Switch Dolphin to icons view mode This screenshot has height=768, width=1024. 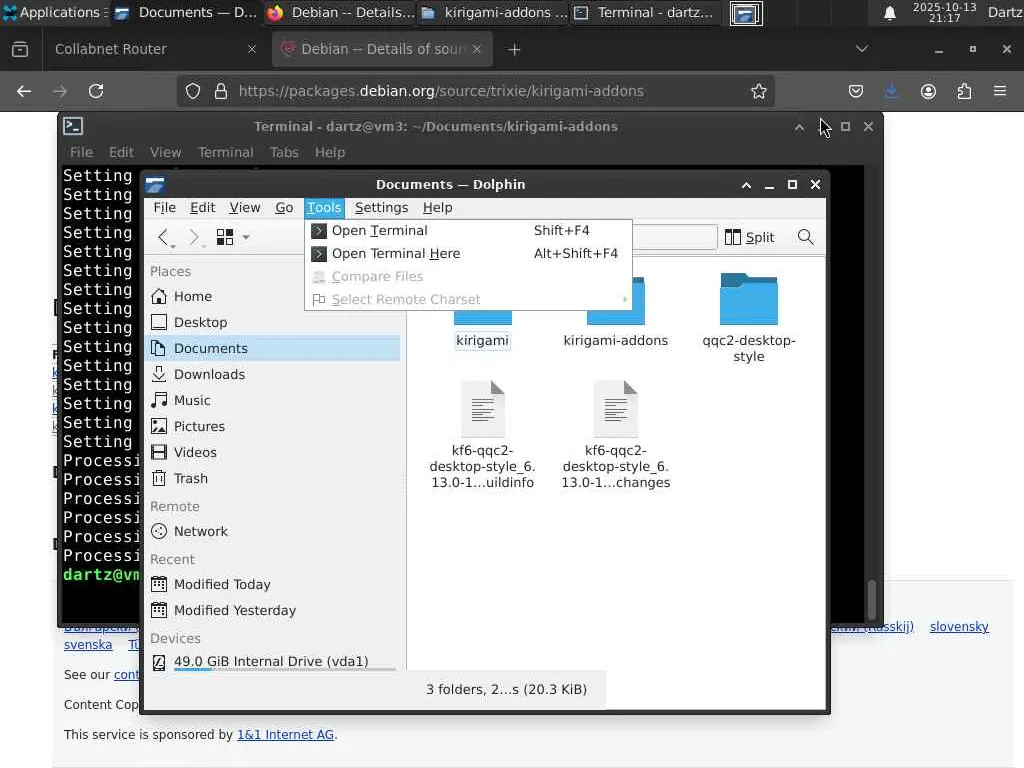pos(225,237)
